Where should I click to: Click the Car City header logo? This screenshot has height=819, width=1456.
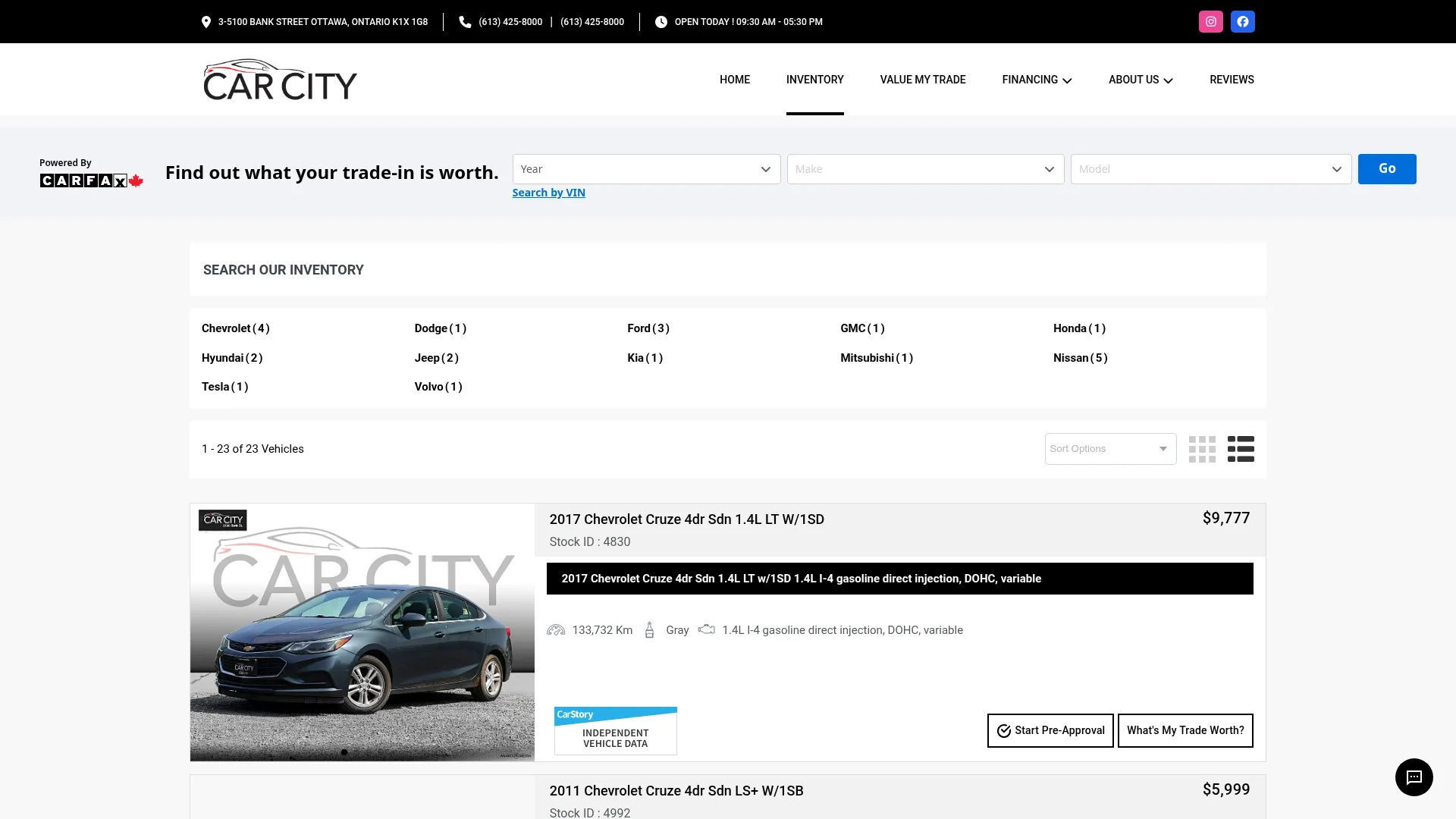click(x=280, y=80)
